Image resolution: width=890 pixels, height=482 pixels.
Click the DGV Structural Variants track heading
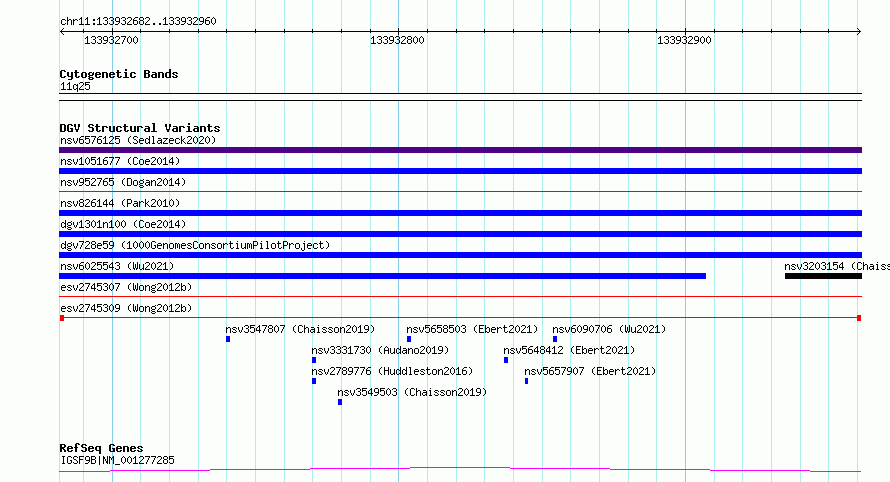point(140,128)
